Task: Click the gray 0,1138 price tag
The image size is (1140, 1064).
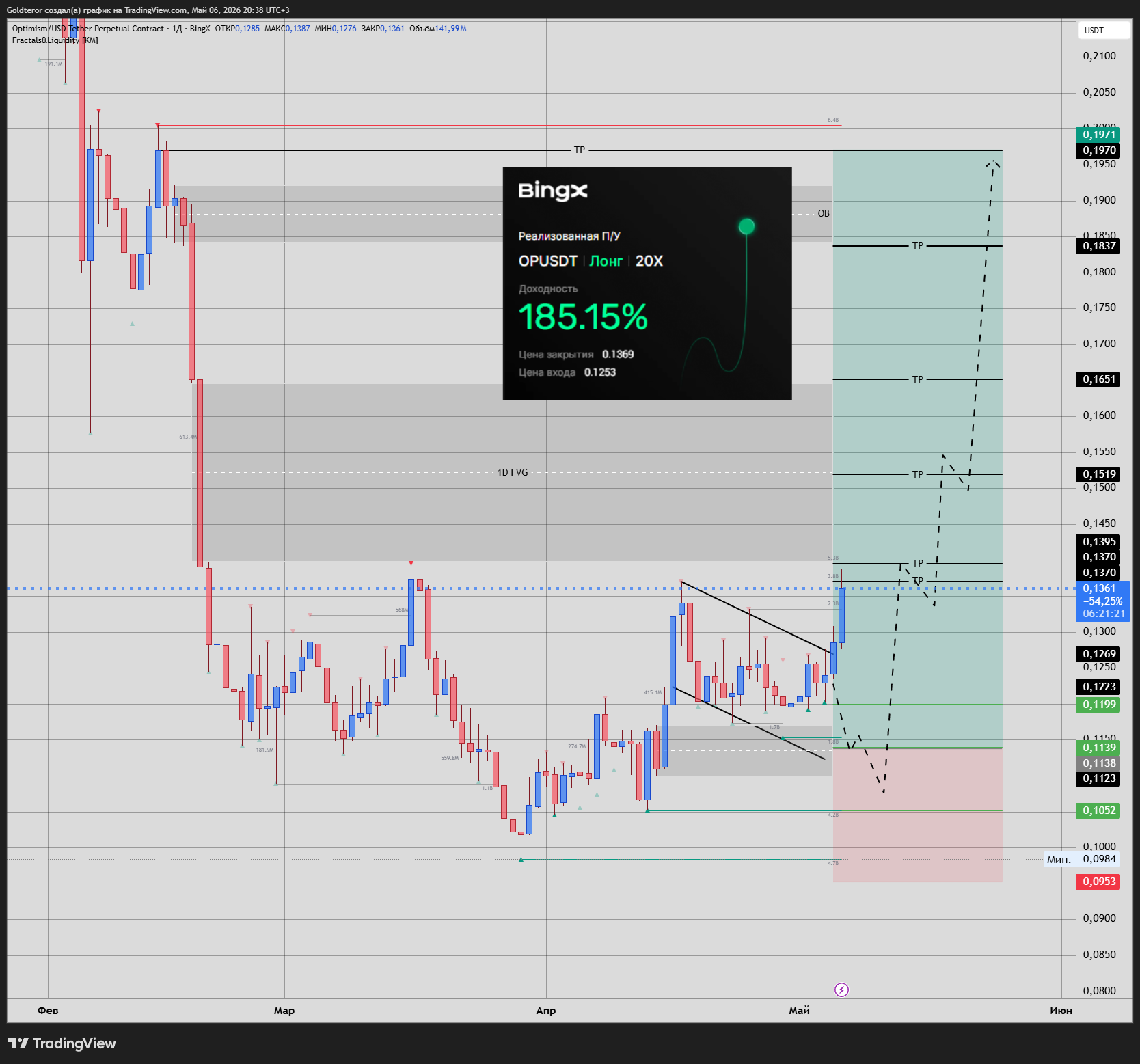Action: tap(1099, 763)
